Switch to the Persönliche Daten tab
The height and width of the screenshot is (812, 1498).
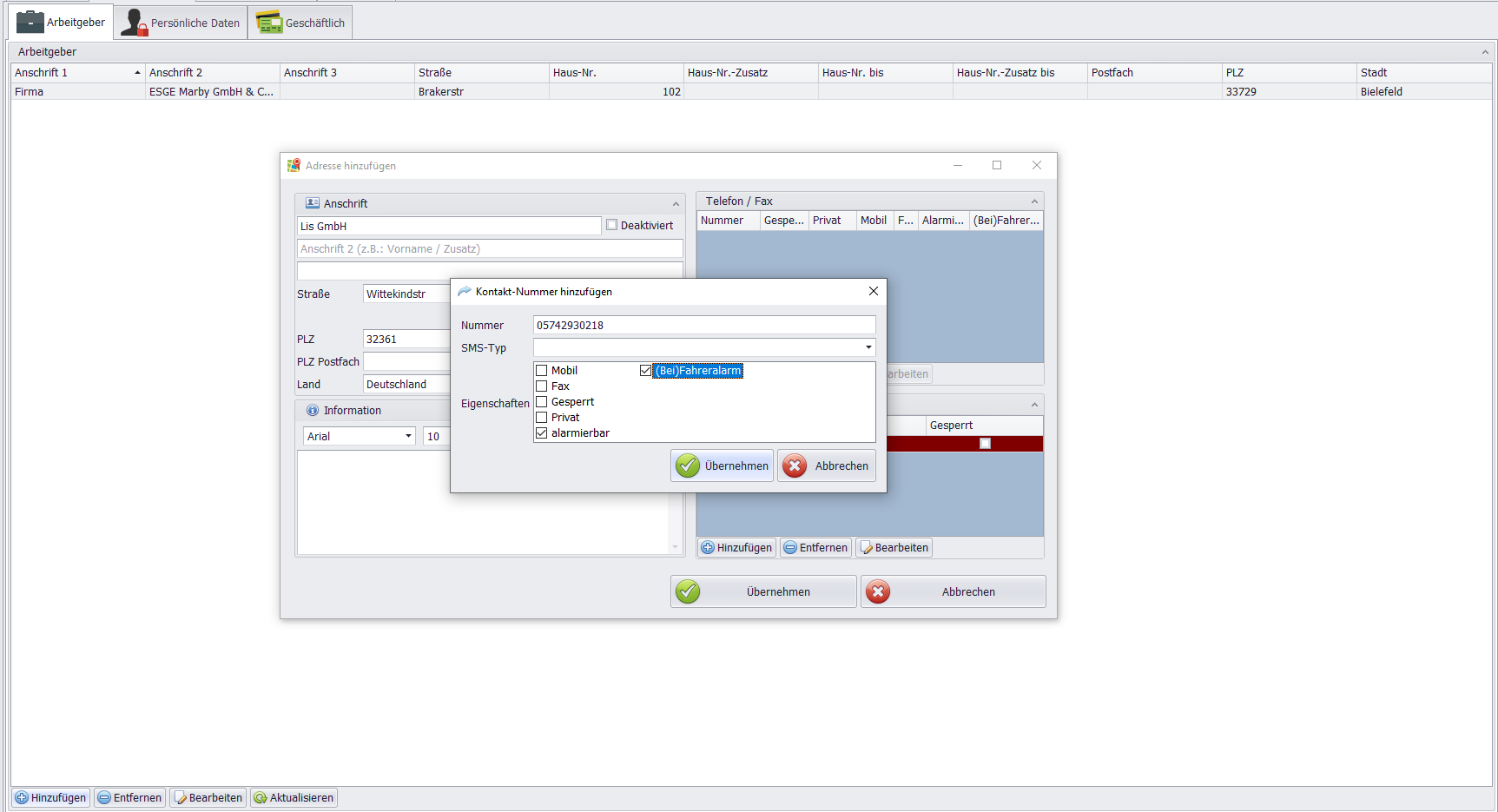181,23
